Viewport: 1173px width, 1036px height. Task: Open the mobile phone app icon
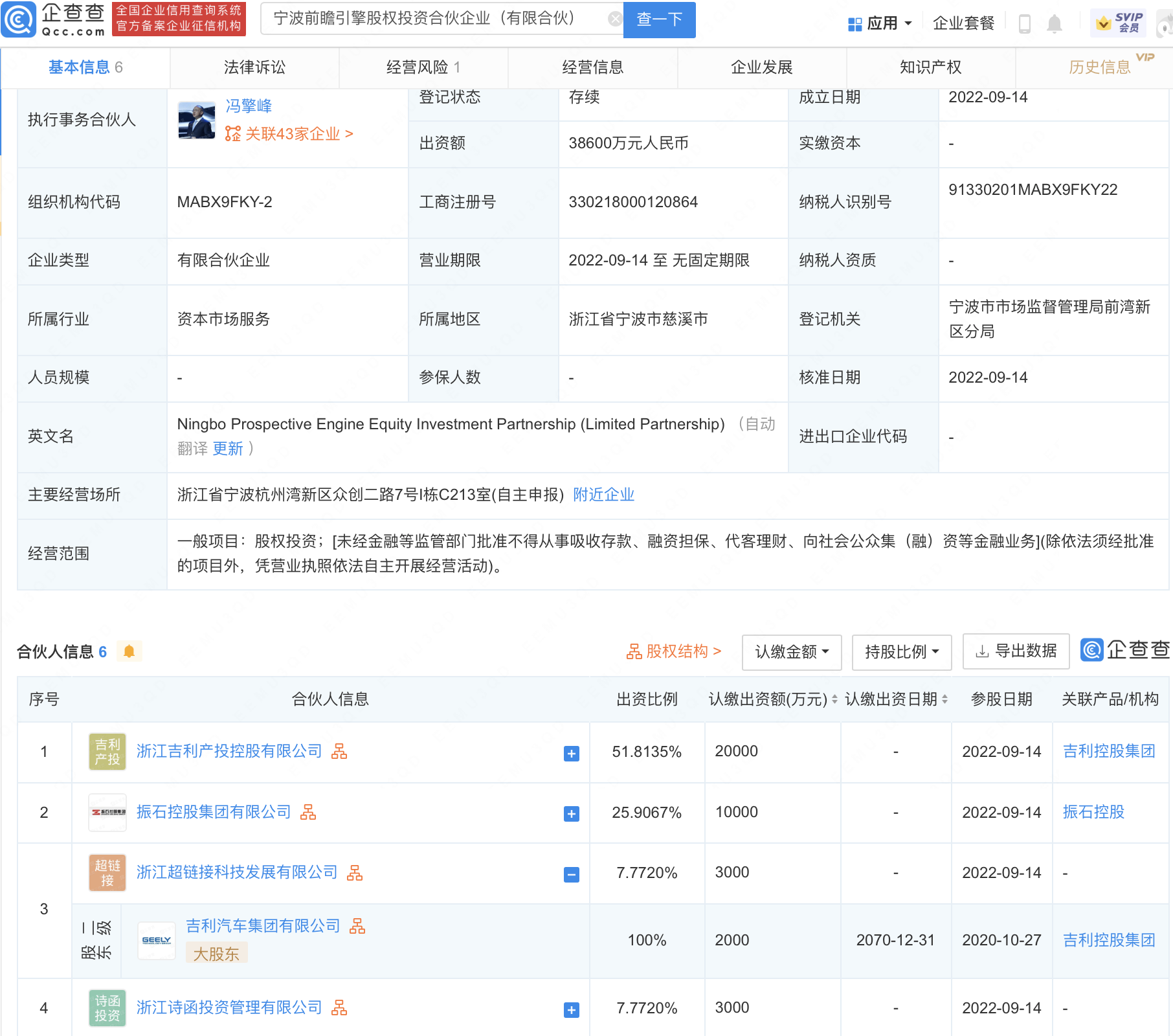pyautogui.click(x=1025, y=24)
